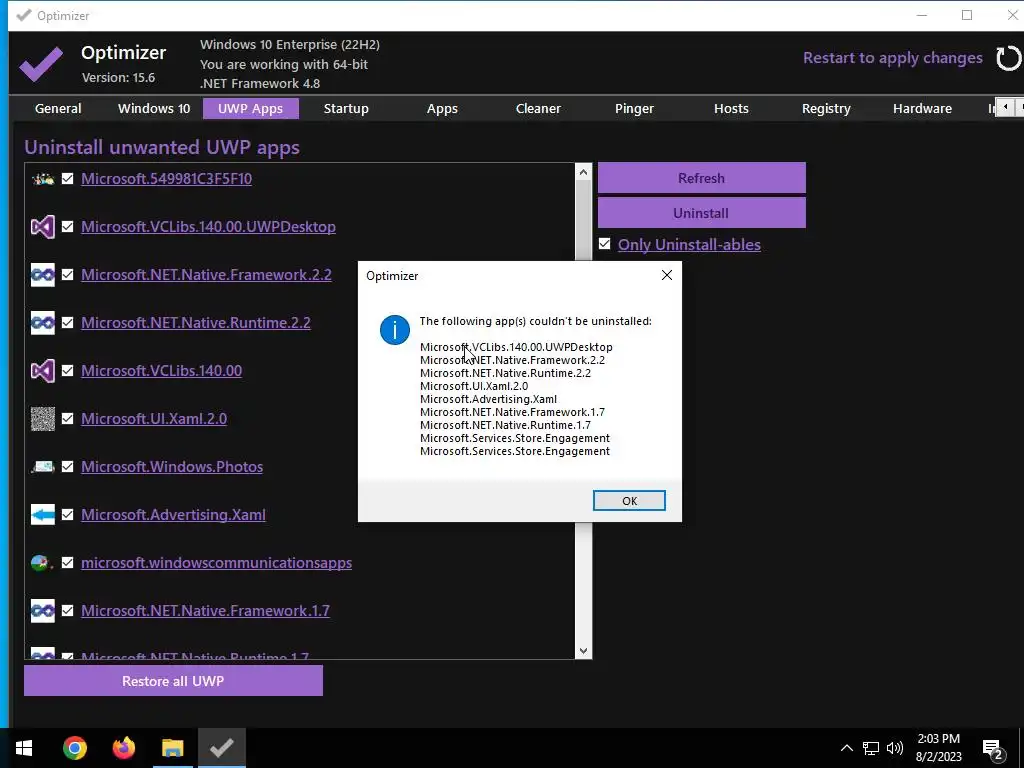Image resolution: width=1024 pixels, height=768 pixels.
Task: Click the microsoft.windowscommunicationsapps link
Action: (x=216, y=562)
